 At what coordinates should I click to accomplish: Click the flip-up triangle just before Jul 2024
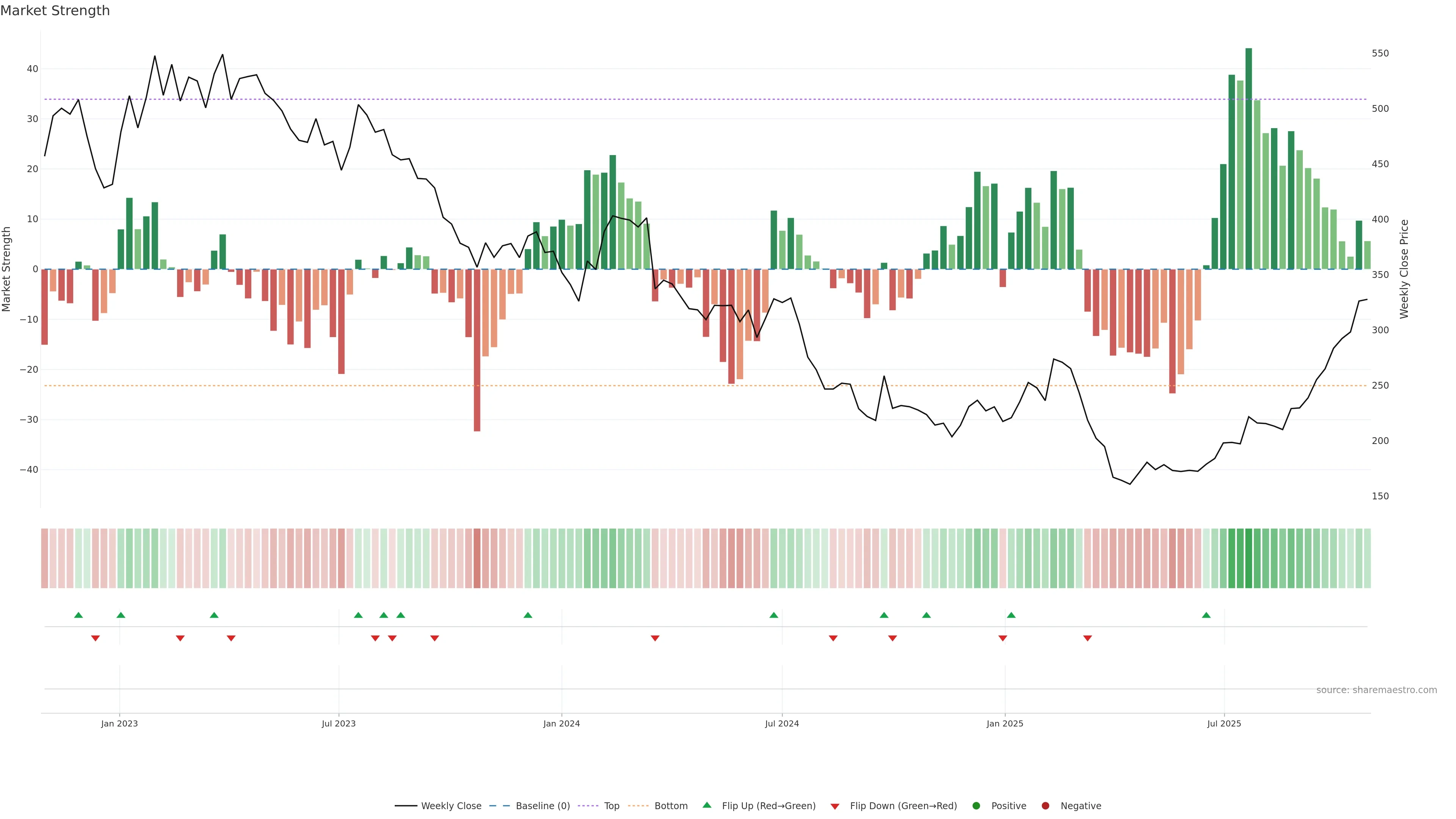click(x=774, y=615)
